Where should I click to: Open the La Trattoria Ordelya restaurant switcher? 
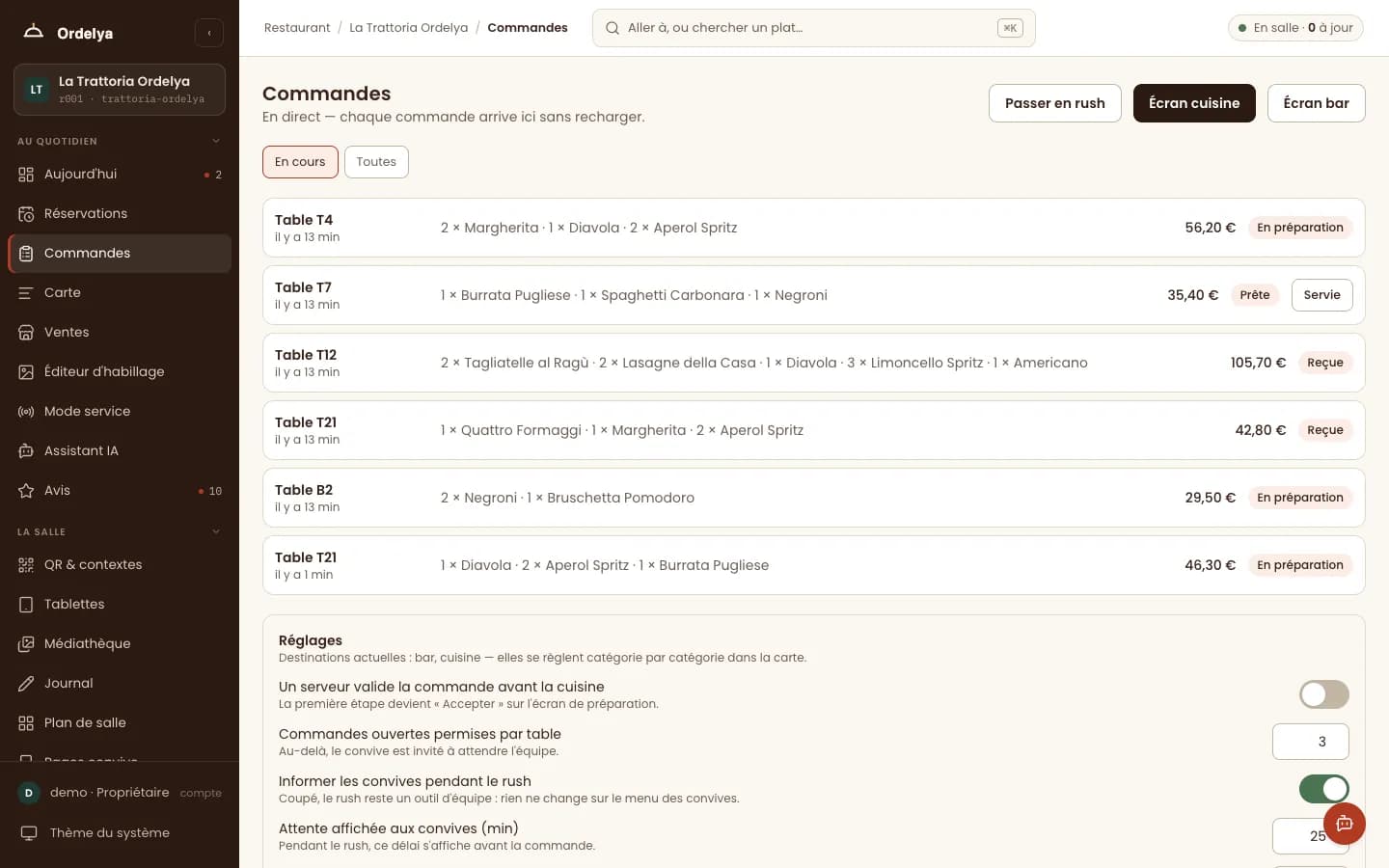pos(120,90)
